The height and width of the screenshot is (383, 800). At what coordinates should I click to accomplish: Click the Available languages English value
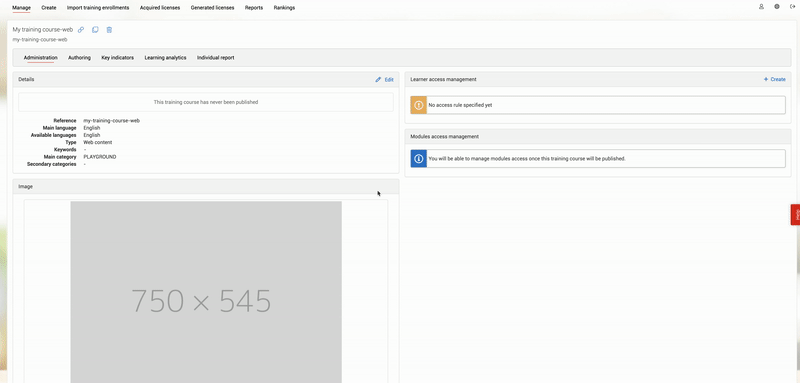point(92,135)
